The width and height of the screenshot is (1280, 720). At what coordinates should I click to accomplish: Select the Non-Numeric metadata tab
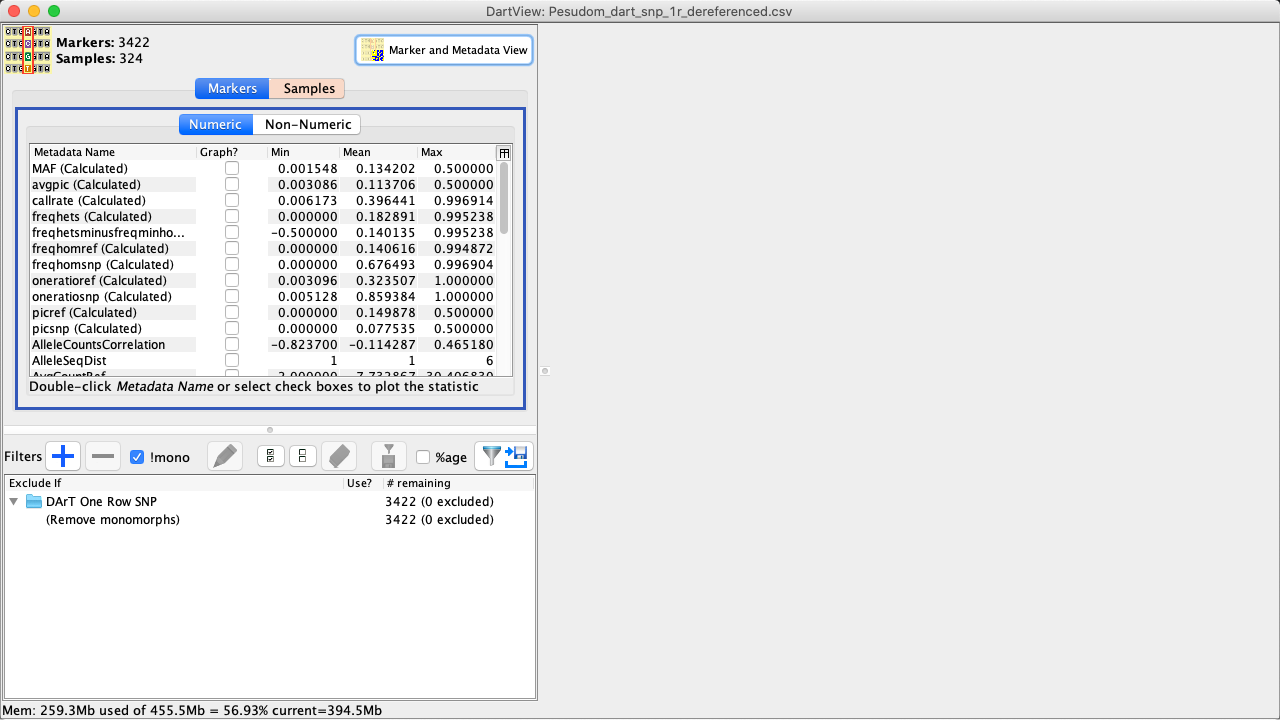point(307,124)
